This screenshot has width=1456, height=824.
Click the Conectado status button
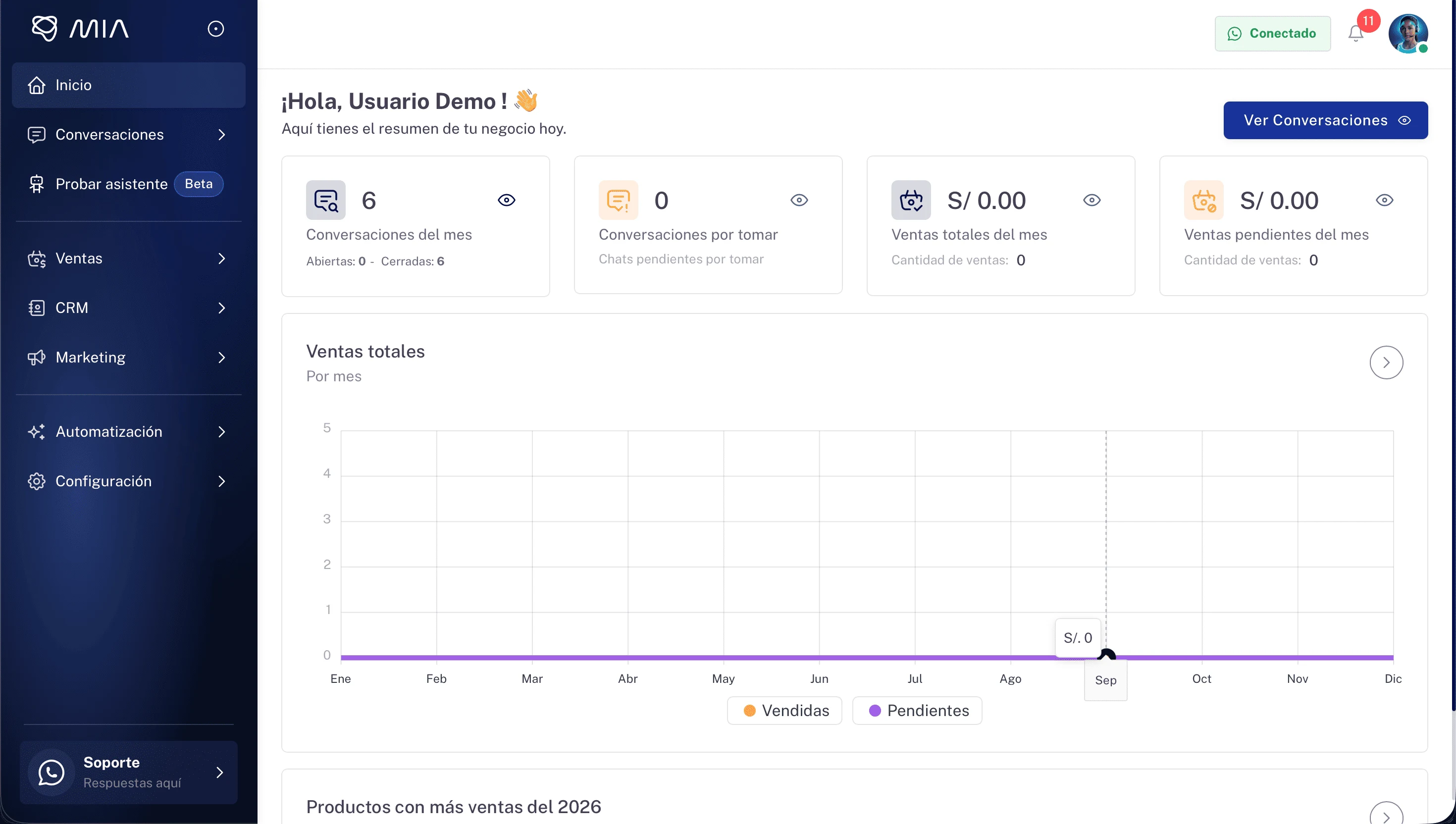coord(1273,33)
